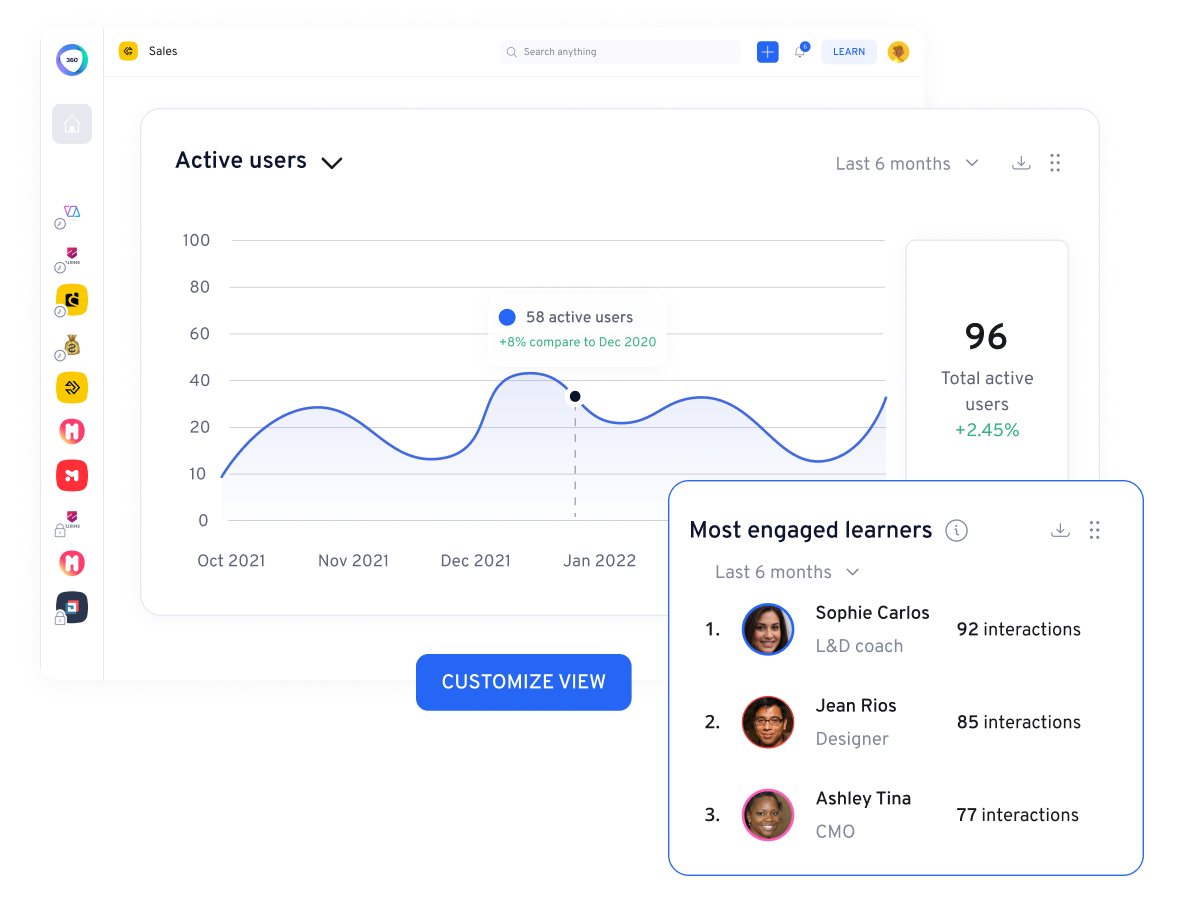Image resolution: width=1200 pixels, height=900 pixels.
Task: Click the Sales workspace label
Action: (x=163, y=51)
